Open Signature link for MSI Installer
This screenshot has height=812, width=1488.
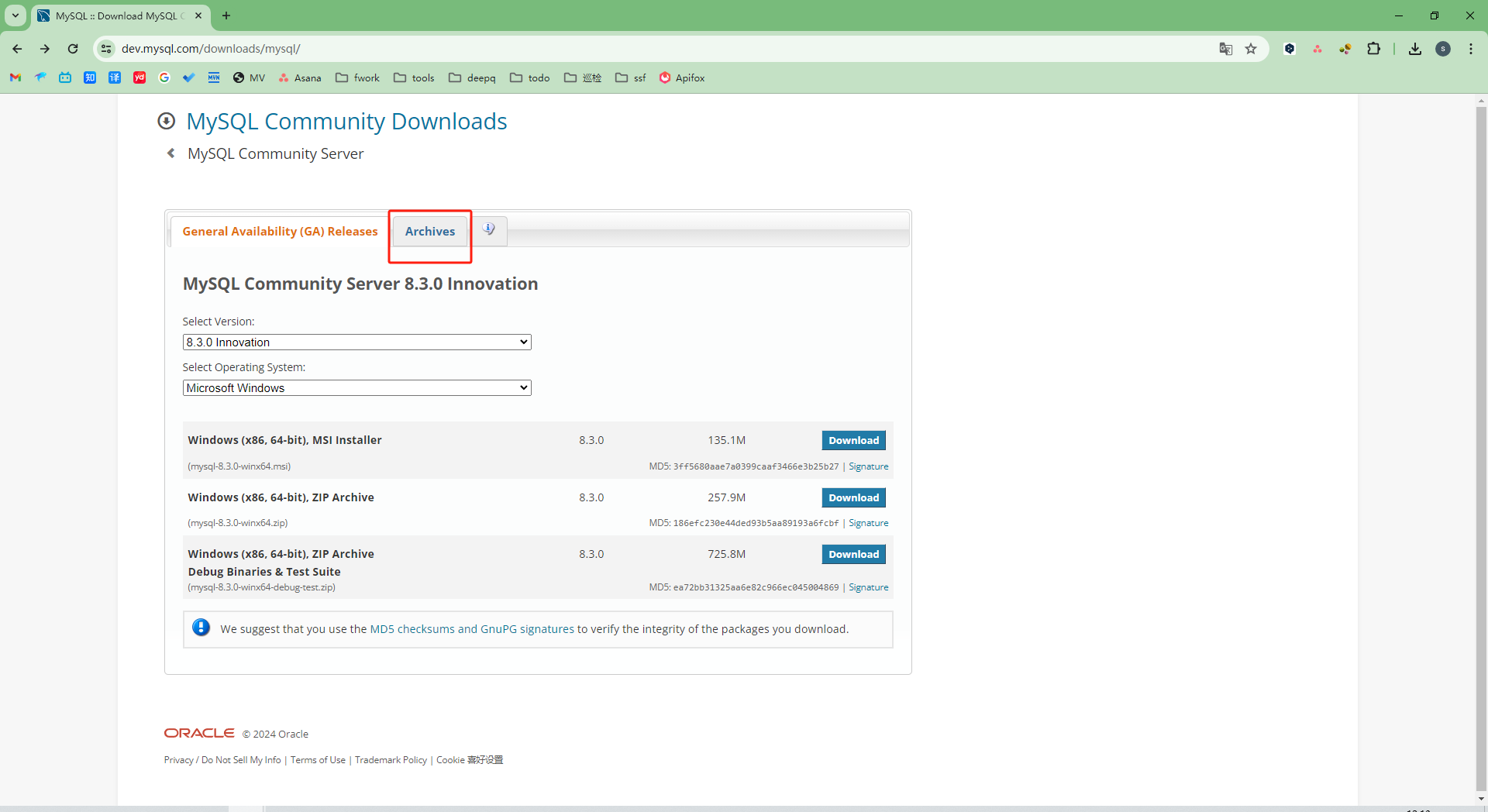tap(868, 466)
